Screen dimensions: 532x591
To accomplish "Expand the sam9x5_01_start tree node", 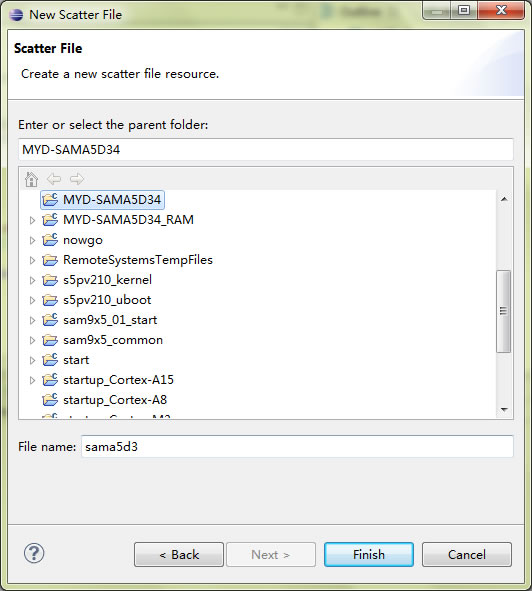I will click(32, 320).
